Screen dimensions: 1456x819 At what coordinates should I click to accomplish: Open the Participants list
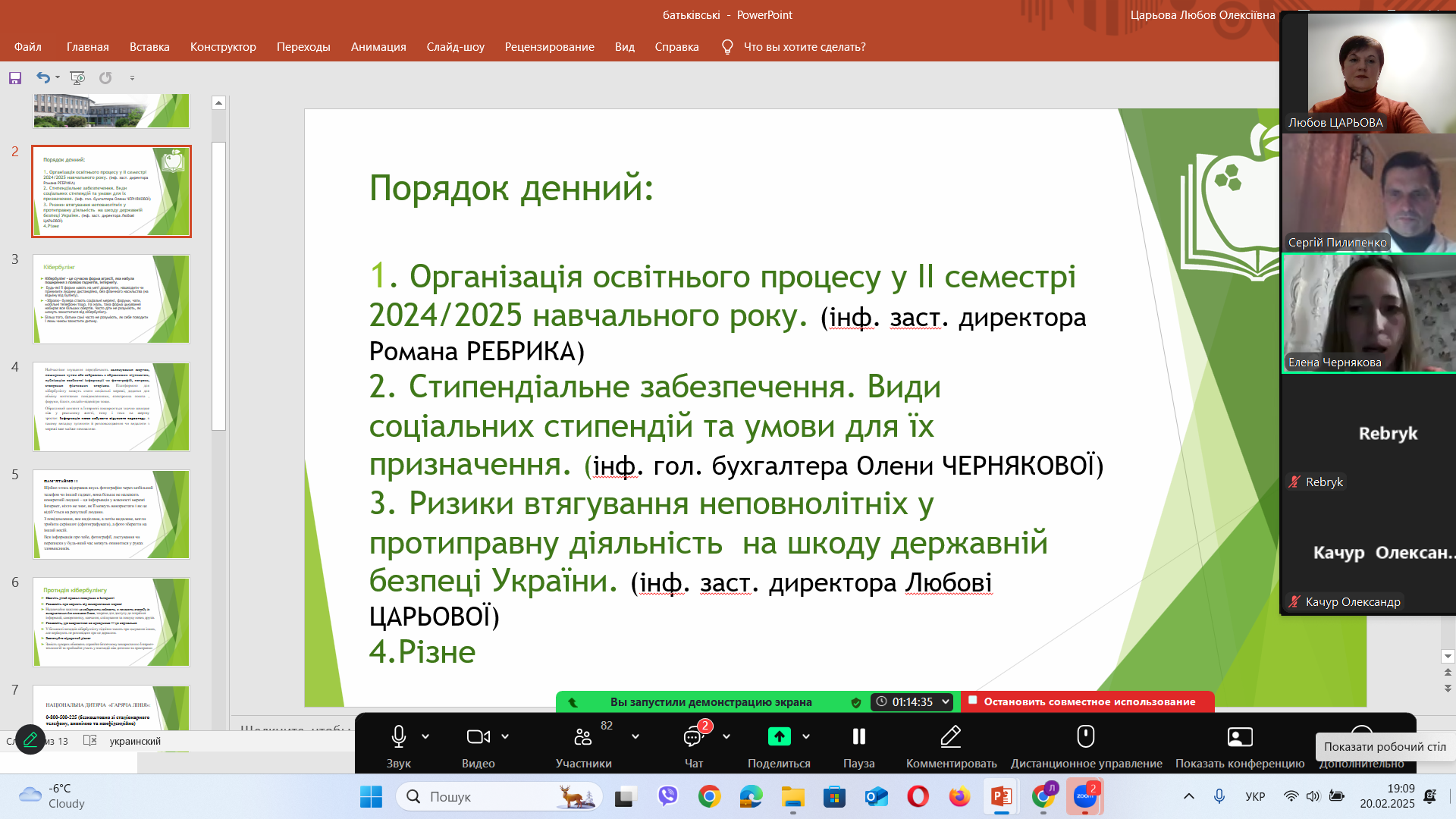[x=583, y=737]
